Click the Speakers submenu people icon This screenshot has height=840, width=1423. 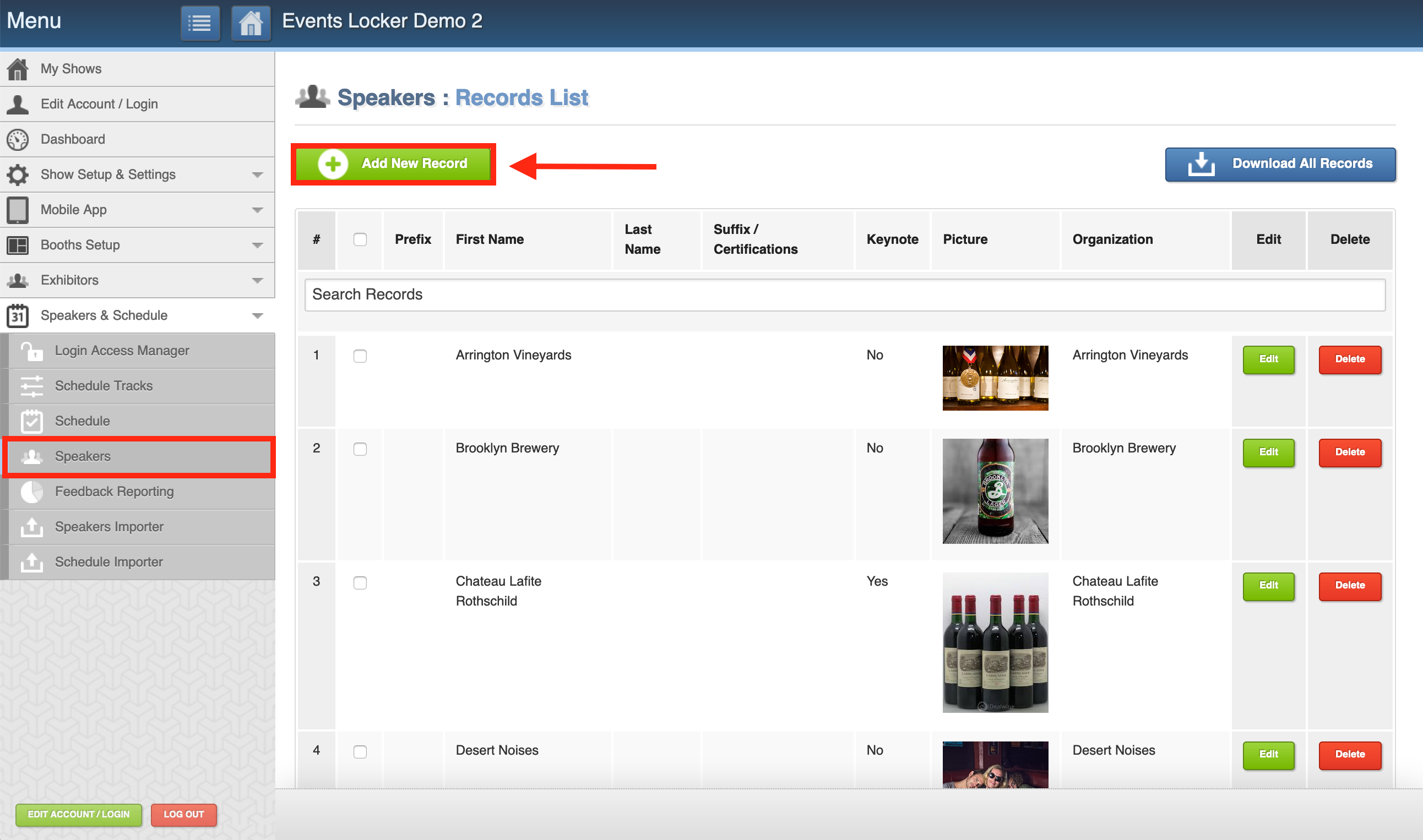pos(32,456)
